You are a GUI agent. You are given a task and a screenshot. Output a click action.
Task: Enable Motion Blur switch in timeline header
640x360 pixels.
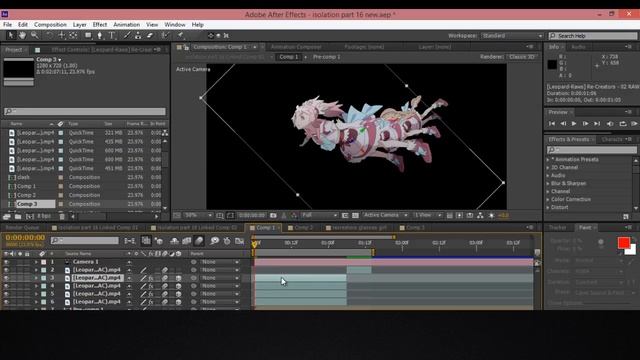pos(199,241)
